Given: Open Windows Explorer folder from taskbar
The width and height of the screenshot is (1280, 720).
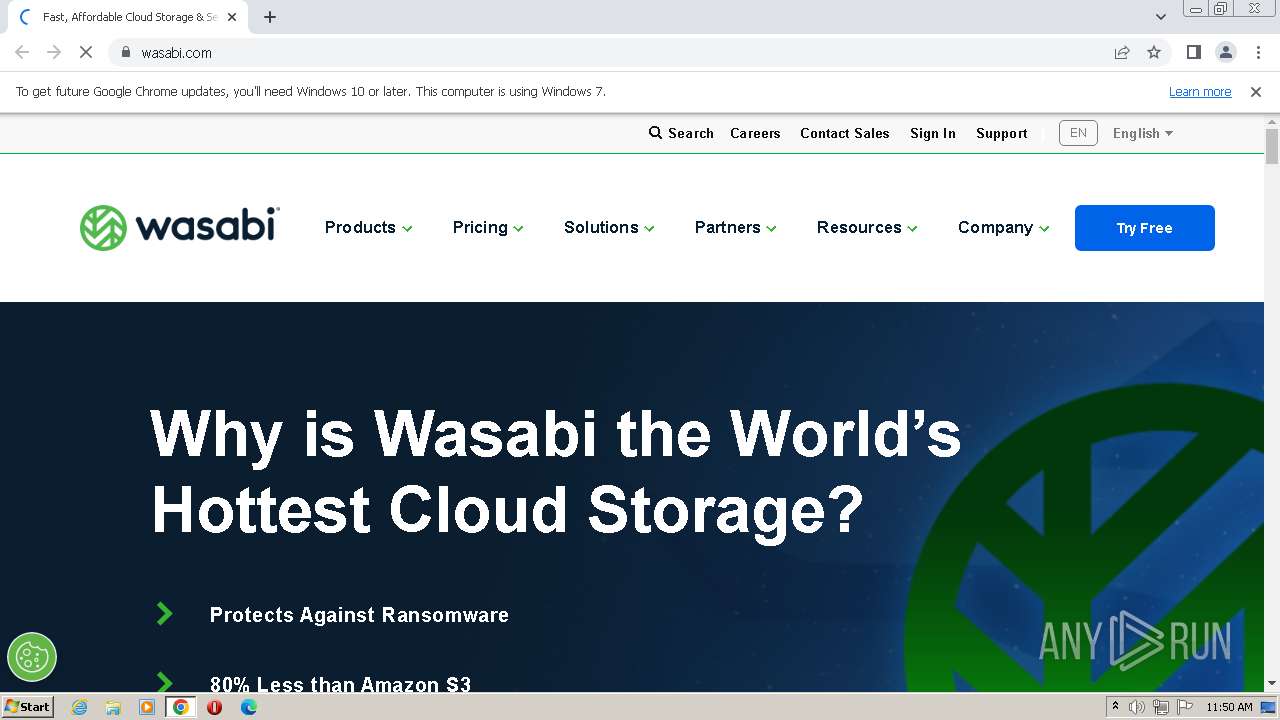Looking at the screenshot, I should (x=113, y=707).
